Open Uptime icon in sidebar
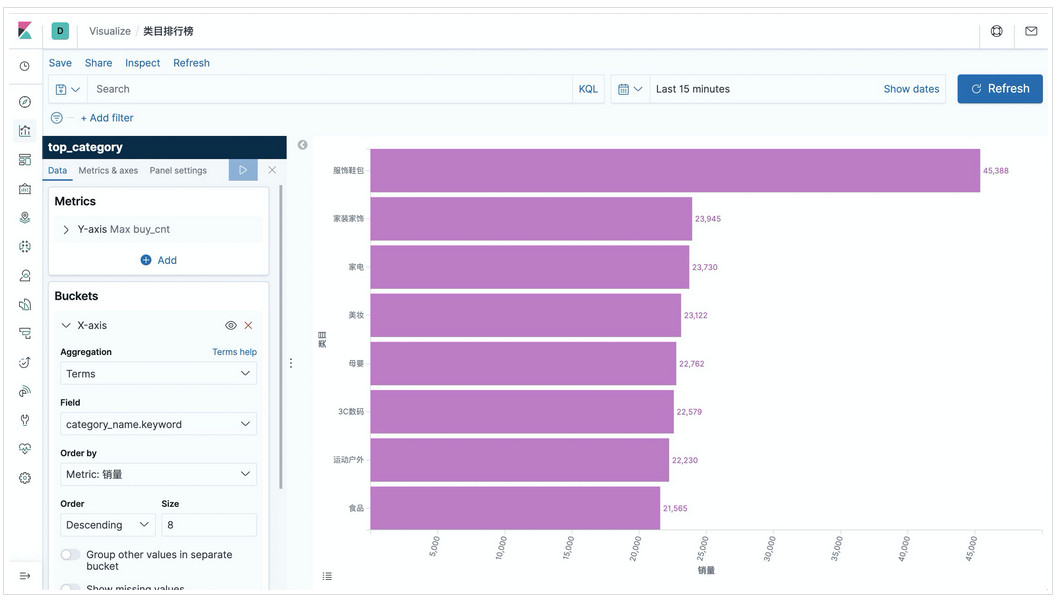Screen dimensions: 1057x605 coord(25,362)
